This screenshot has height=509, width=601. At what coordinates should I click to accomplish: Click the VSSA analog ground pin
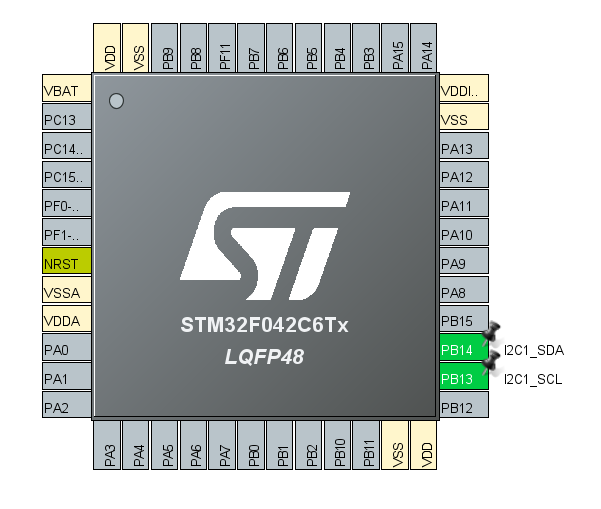pyautogui.click(x=67, y=290)
